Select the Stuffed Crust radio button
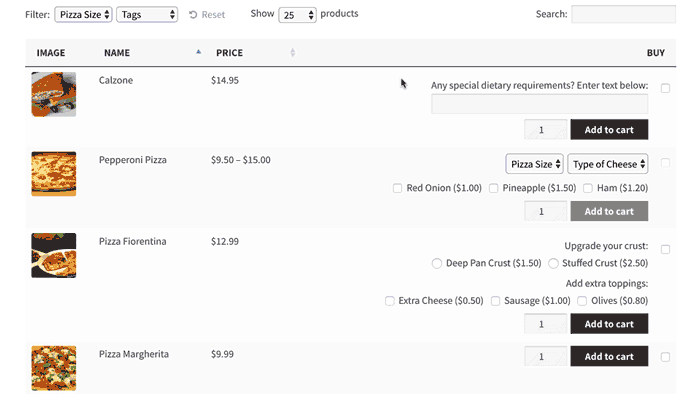The image size is (700, 394). [x=553, y=263]
